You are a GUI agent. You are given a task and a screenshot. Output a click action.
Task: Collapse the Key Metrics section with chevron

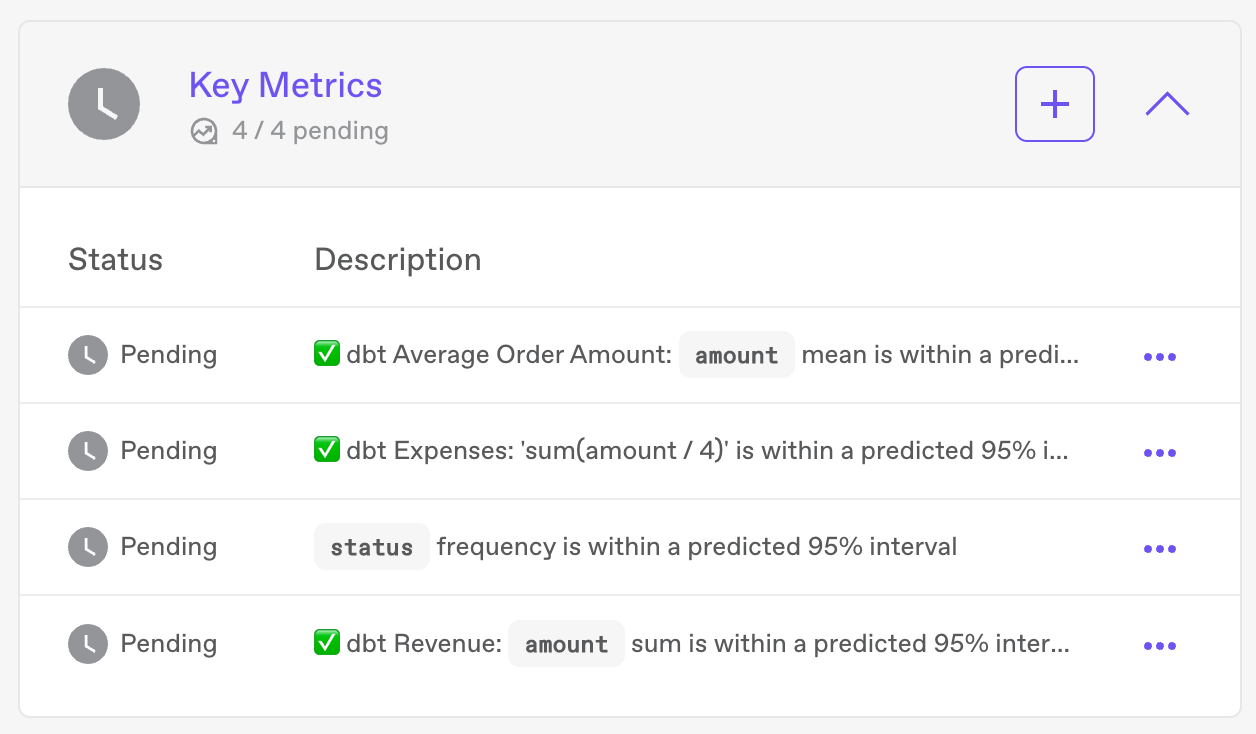tap(1167, 104)
